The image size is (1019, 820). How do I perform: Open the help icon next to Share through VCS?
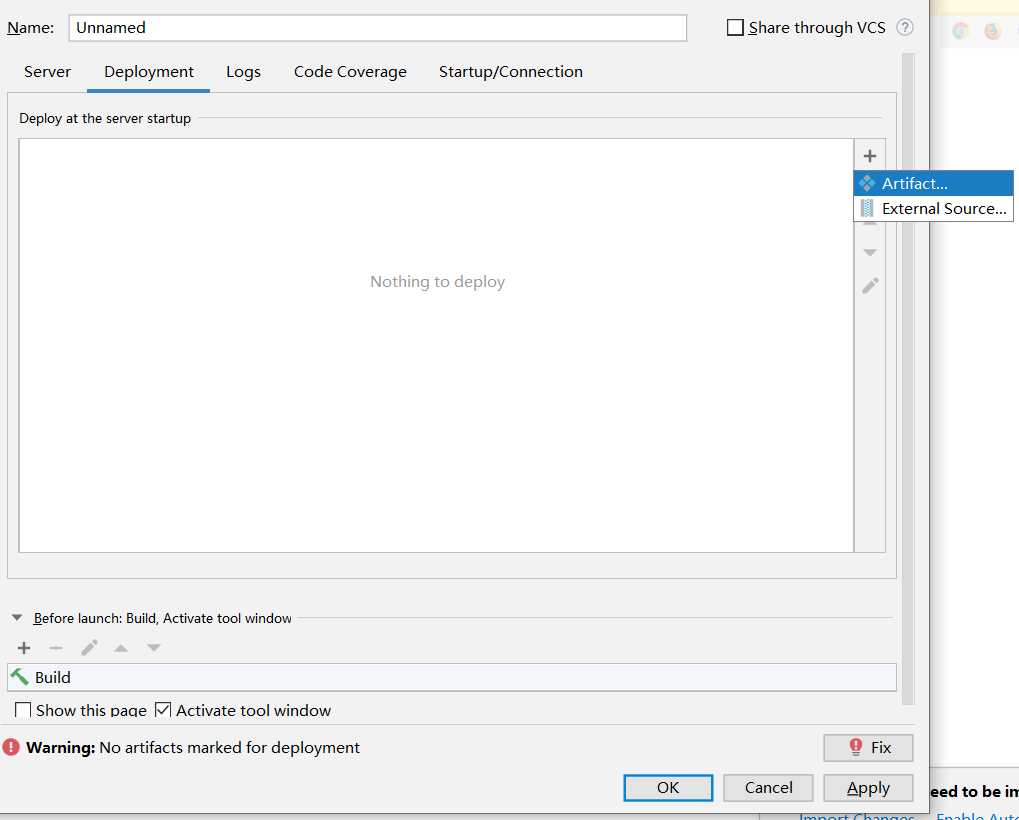tap(905, 27)
